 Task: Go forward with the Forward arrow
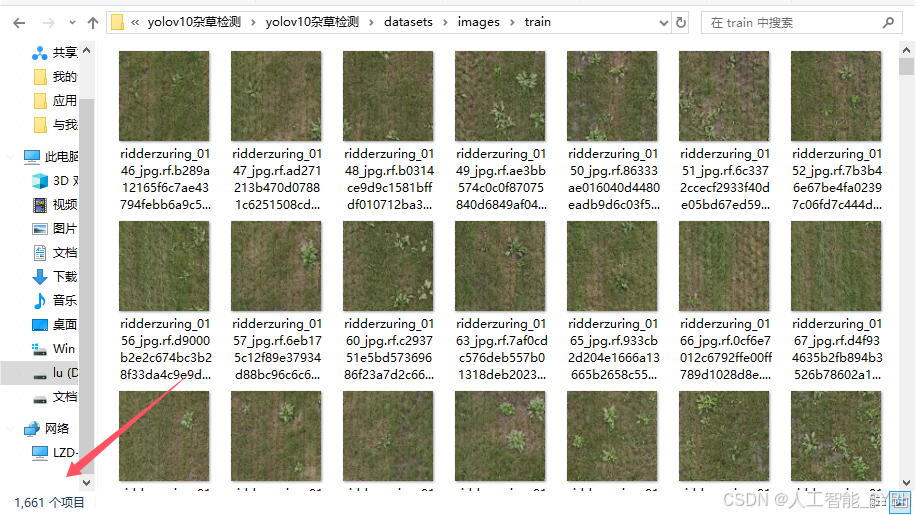pos(48,23)
